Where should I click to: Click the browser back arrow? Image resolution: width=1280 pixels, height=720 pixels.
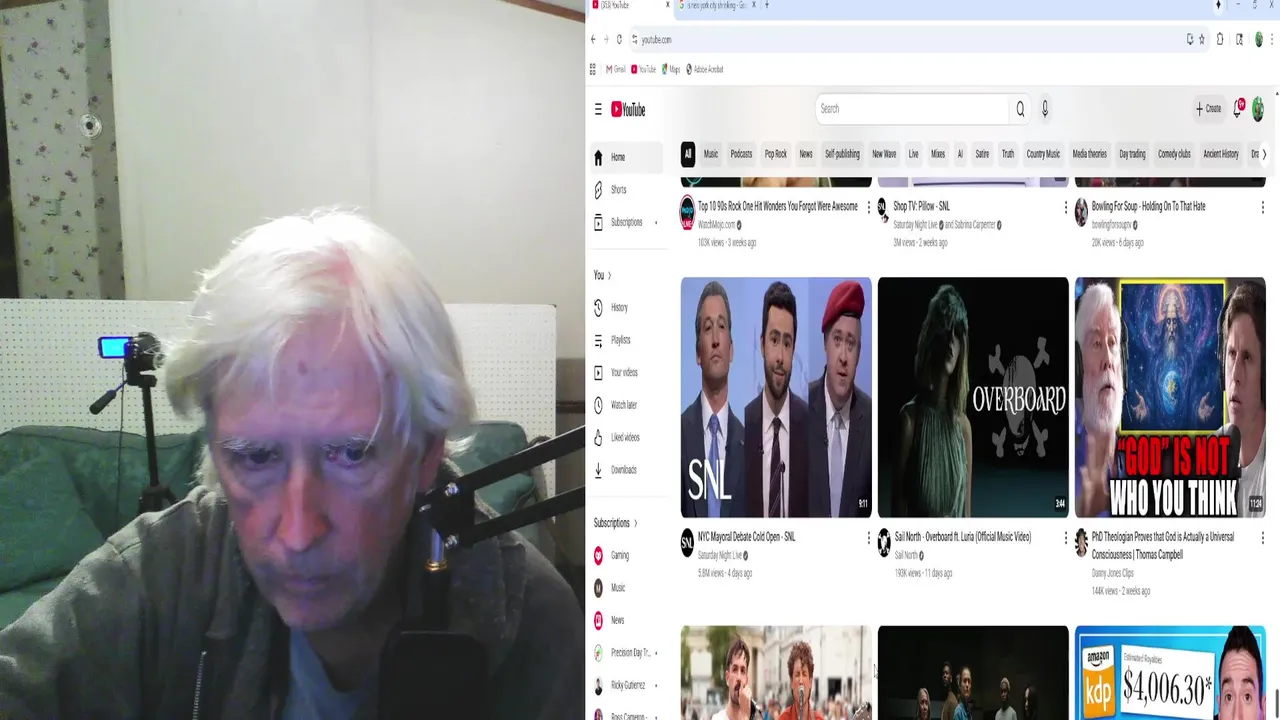[x=593, y=39]
